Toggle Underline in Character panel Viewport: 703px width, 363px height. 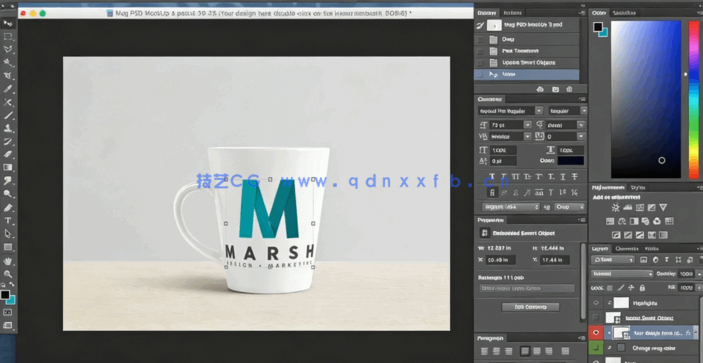(x=563, y=177)
